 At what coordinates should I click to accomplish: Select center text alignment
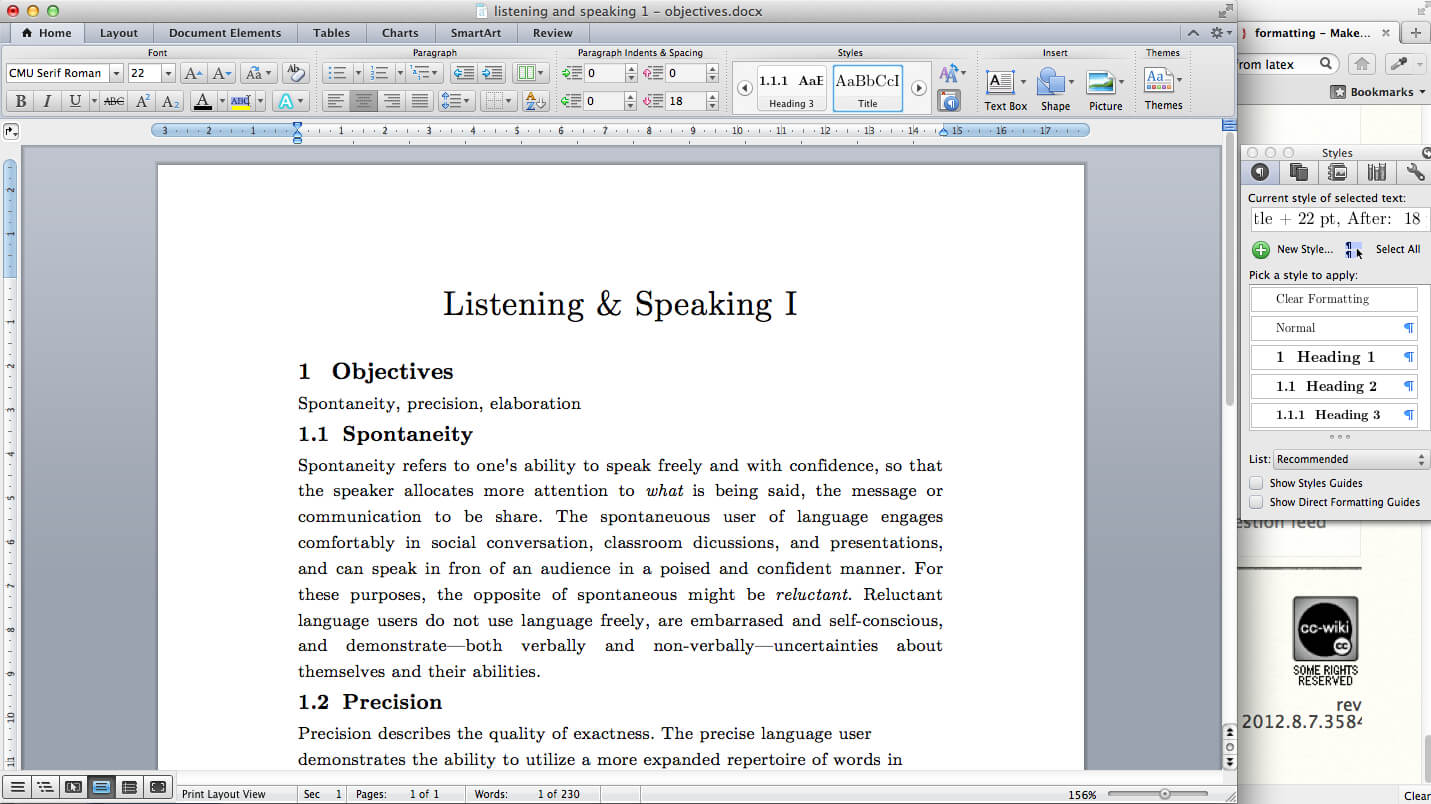coord(364,100)
